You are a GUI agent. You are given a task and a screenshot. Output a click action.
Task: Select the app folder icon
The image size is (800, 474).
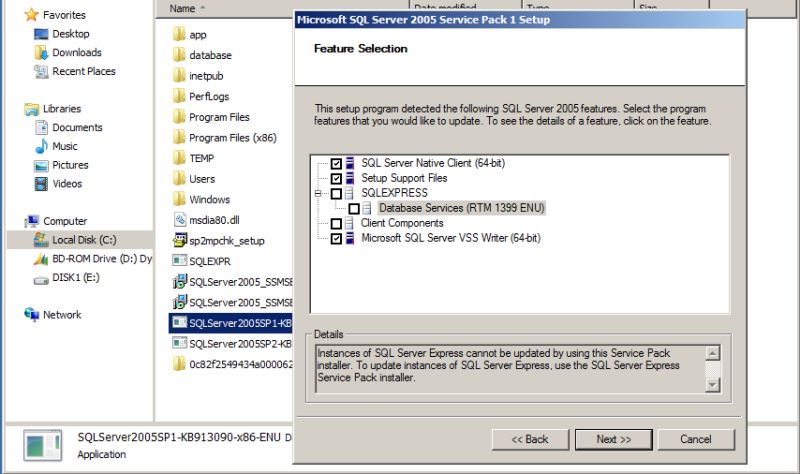179,35
